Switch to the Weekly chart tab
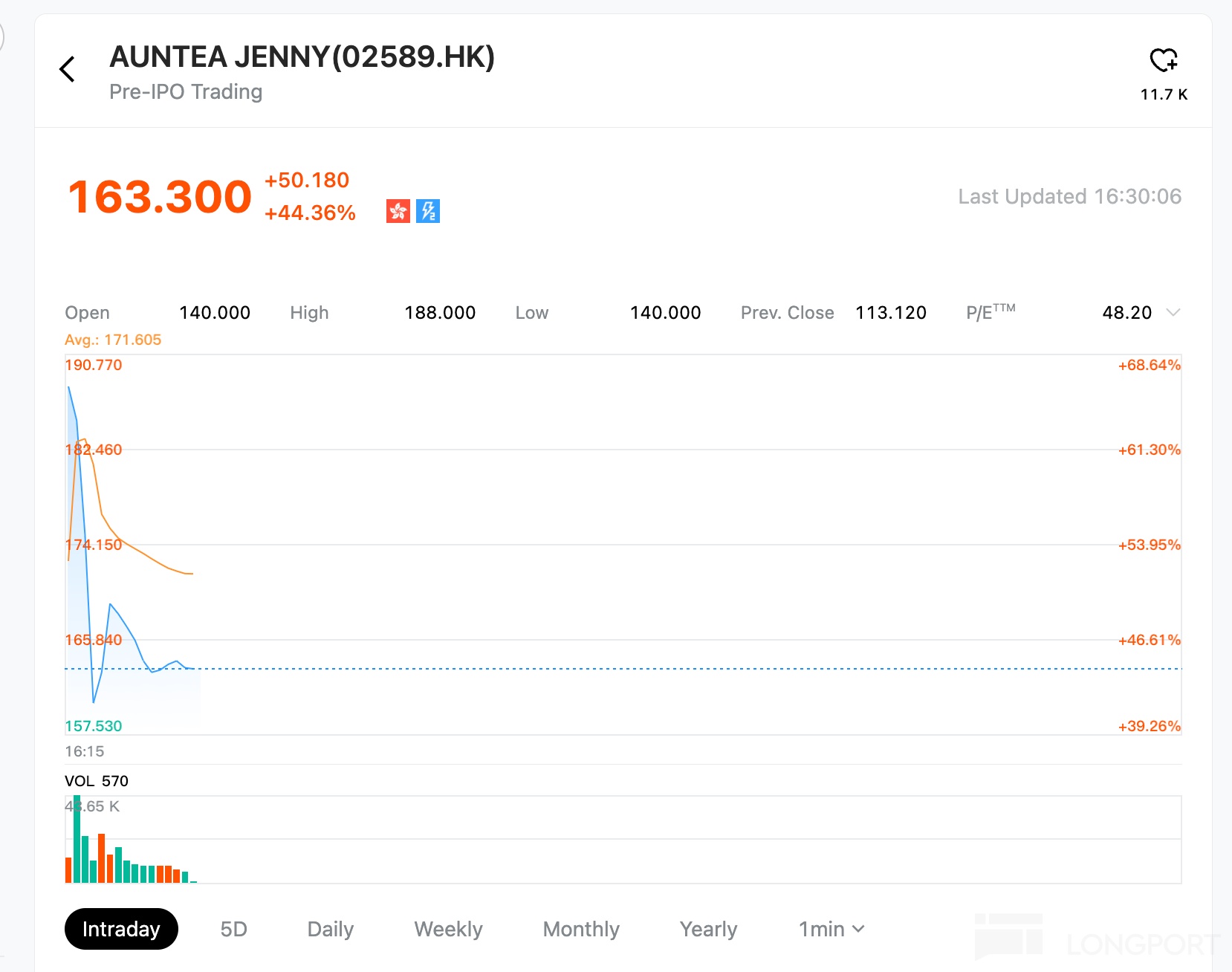 click(448, 929)
